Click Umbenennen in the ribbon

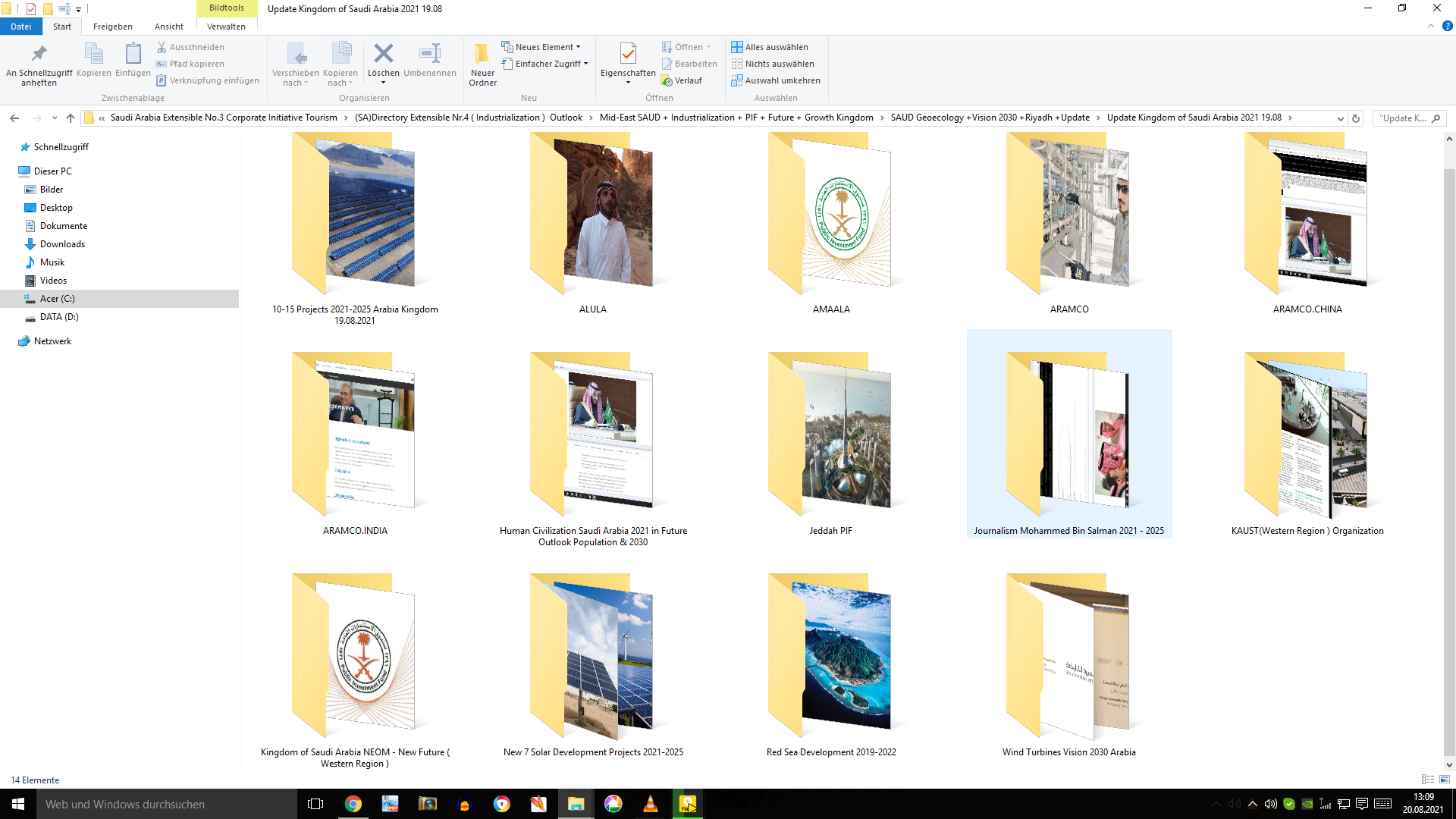coord(430,61)
